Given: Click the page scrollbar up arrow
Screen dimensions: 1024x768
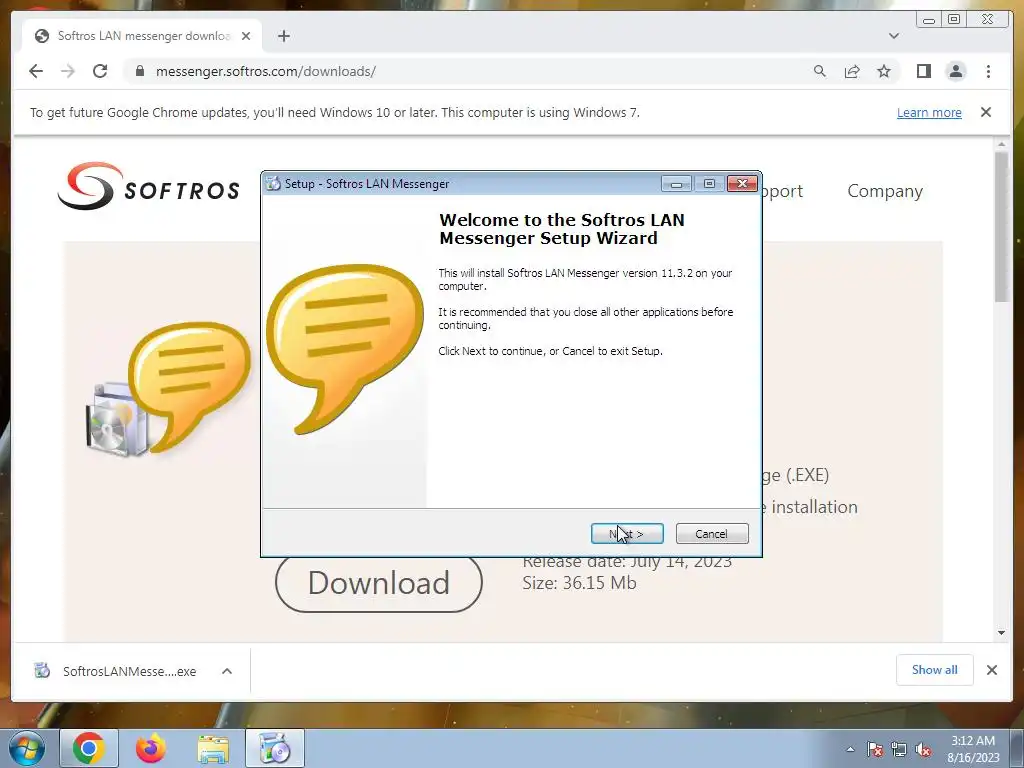Looking at the screenshot, I should 1001,144.
